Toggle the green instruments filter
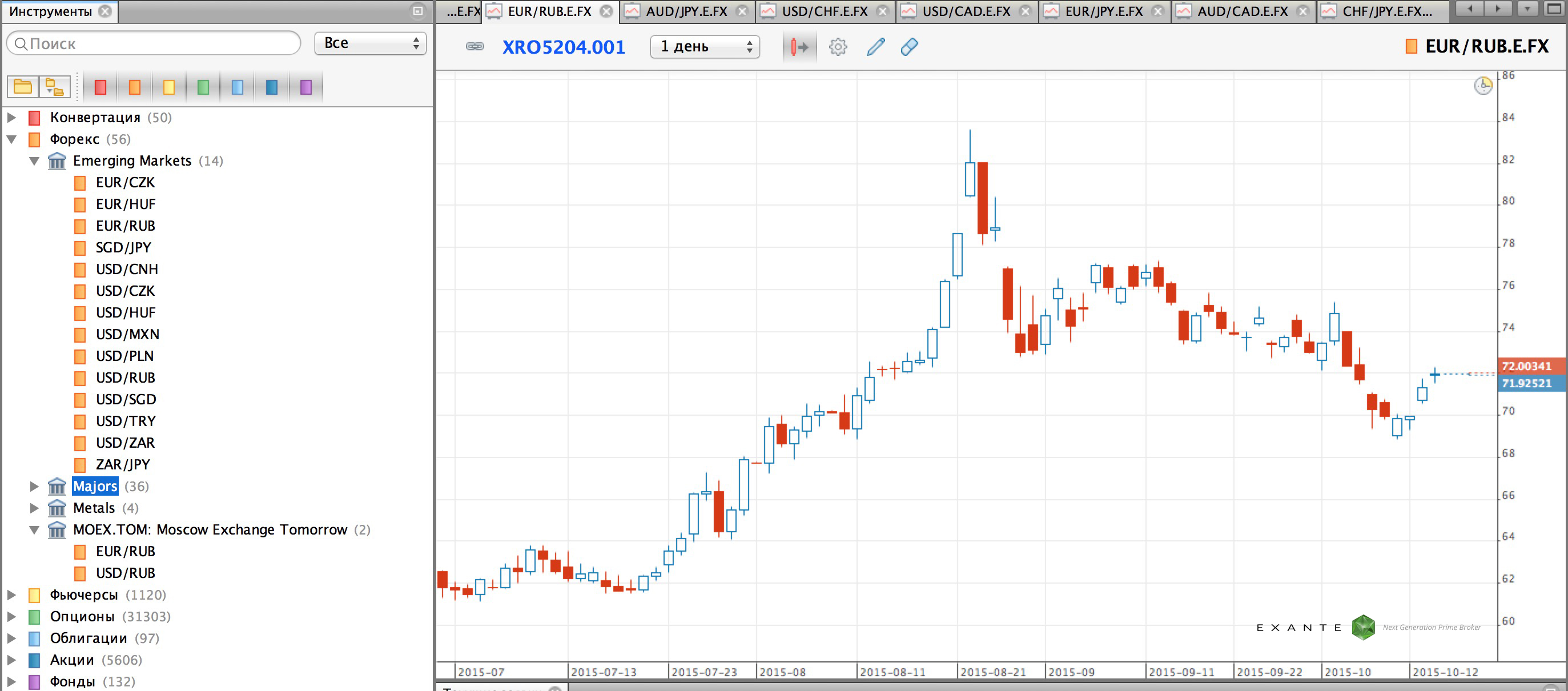 (203, 87)
